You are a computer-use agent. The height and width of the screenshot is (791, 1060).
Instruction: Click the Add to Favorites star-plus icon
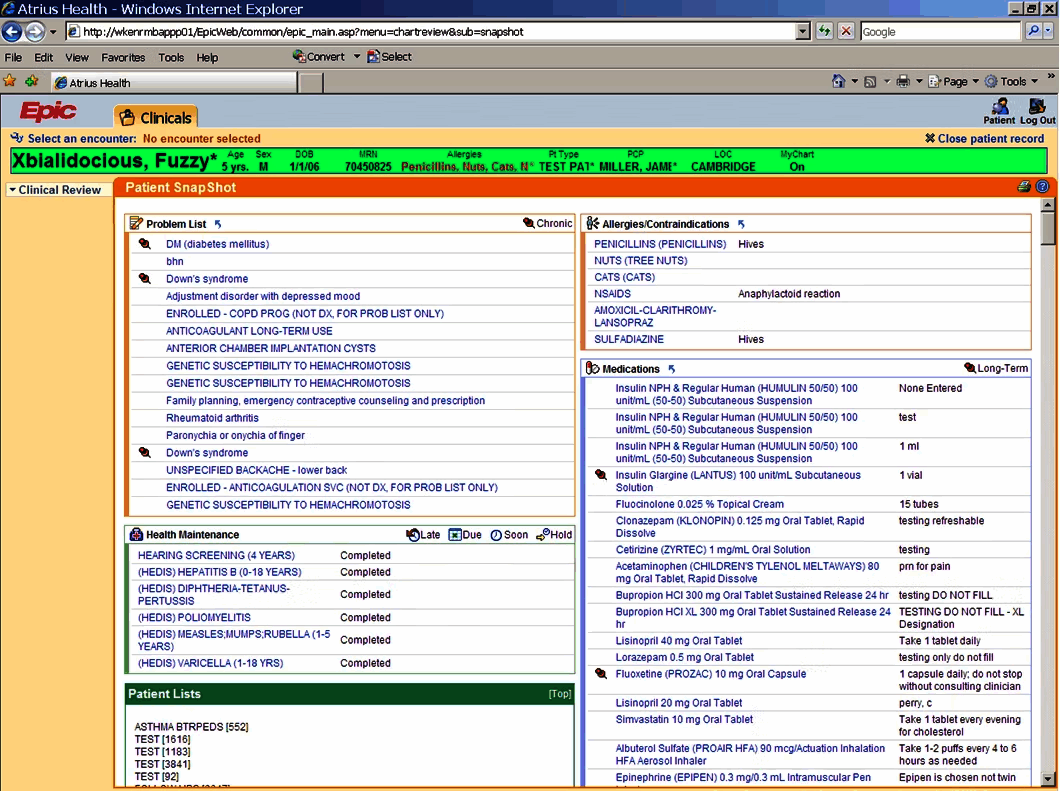click(x=32, y=82)
